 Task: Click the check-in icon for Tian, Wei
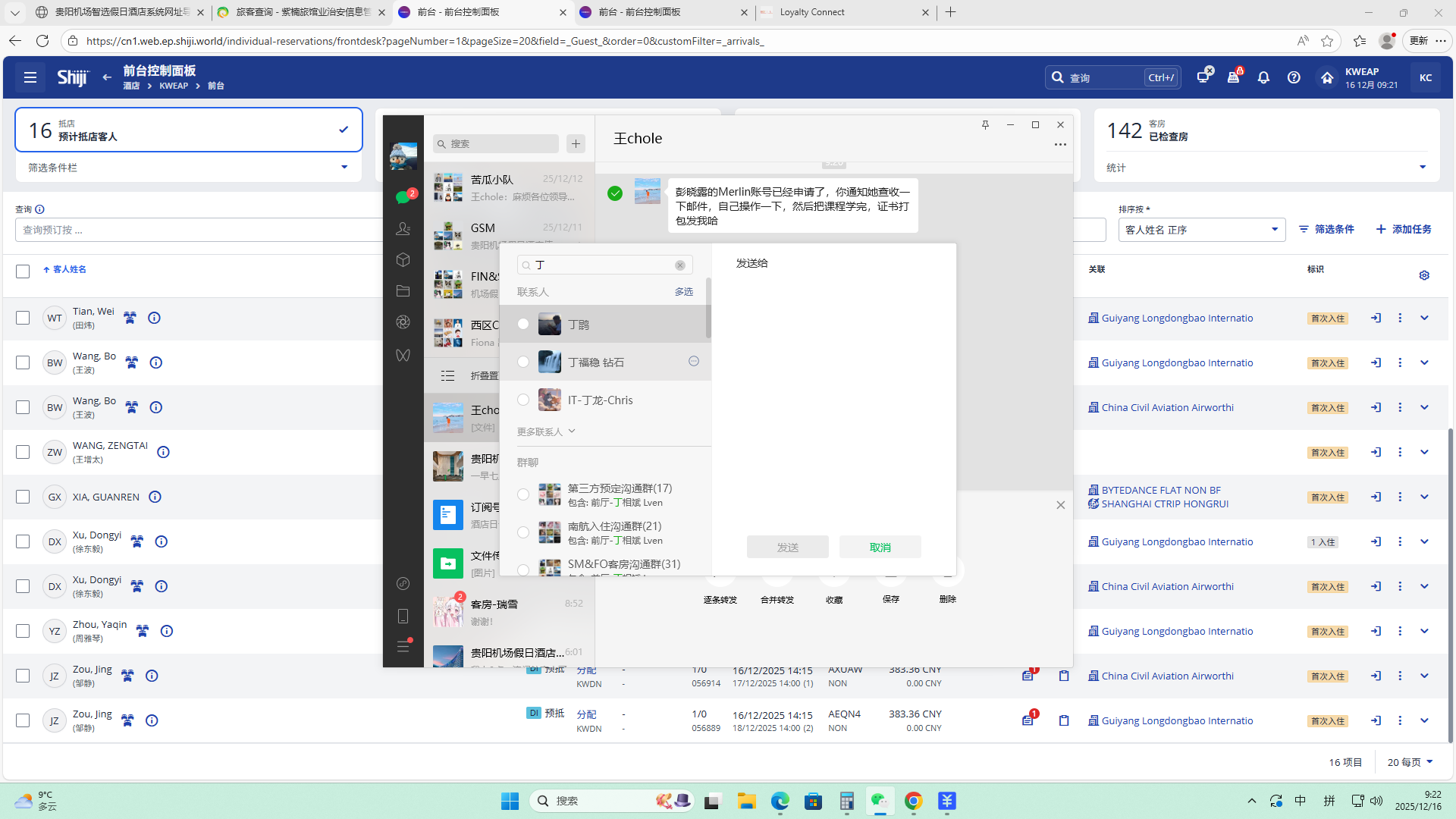click(x=1376, y=318)
